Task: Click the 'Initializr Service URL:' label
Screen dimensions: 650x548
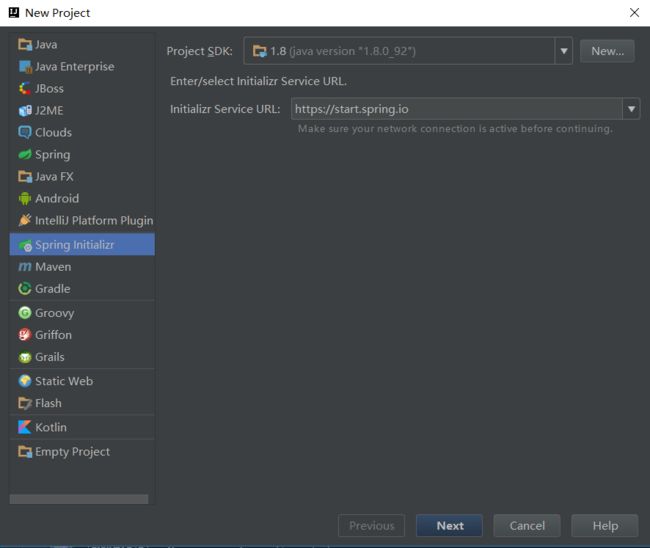Action: tap(225, 109)
